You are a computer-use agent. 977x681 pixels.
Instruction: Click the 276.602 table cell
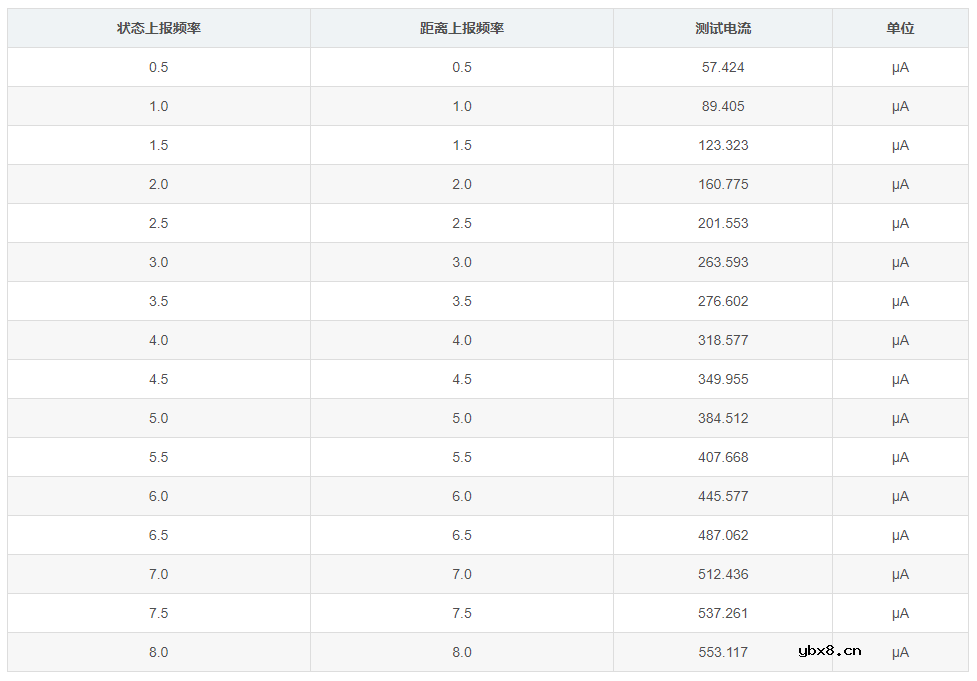pyautogui.click(x=723, y=301)
